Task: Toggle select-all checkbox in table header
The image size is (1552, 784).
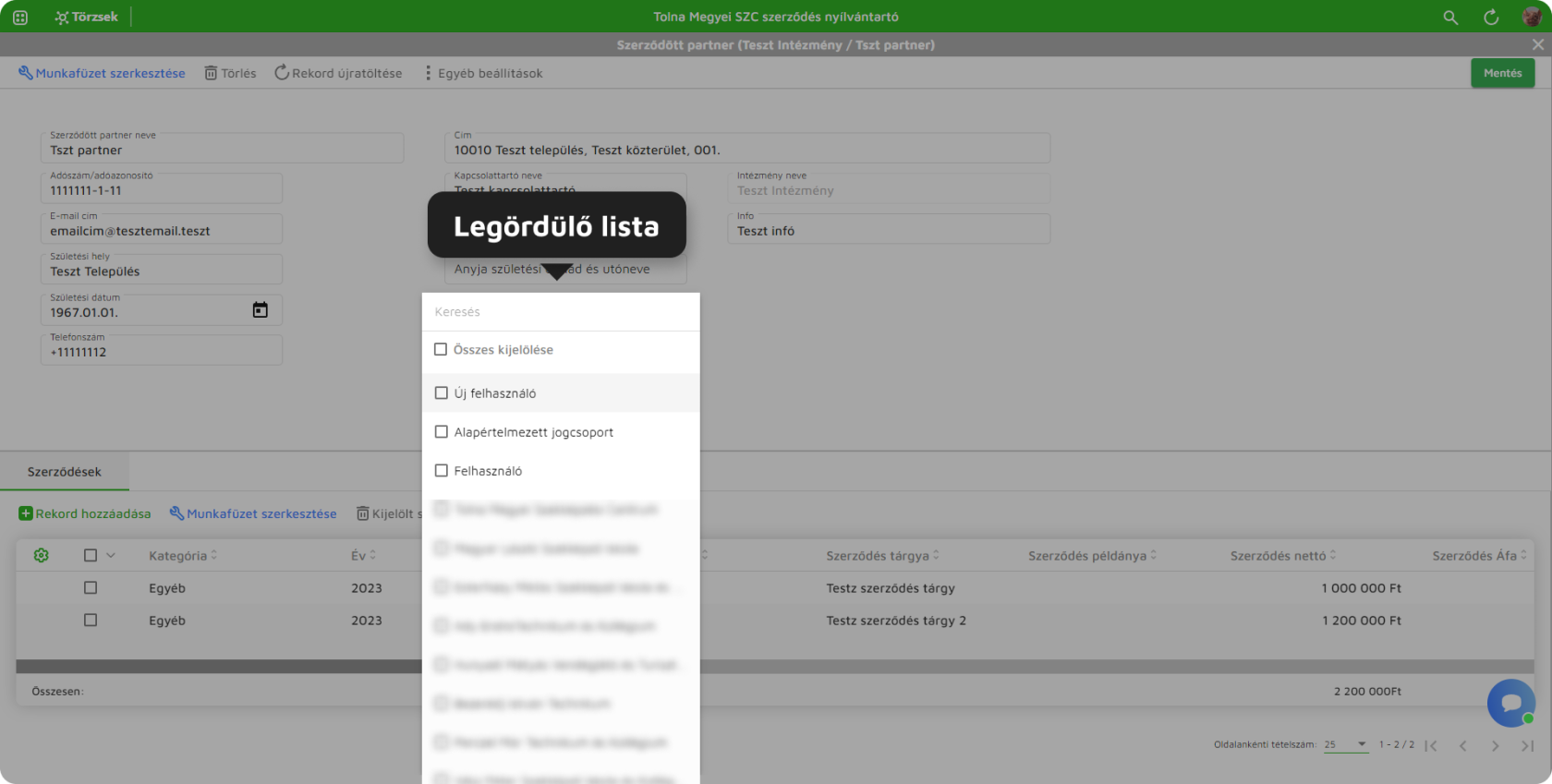Action: pyautogui.click(x=91, y=556)
